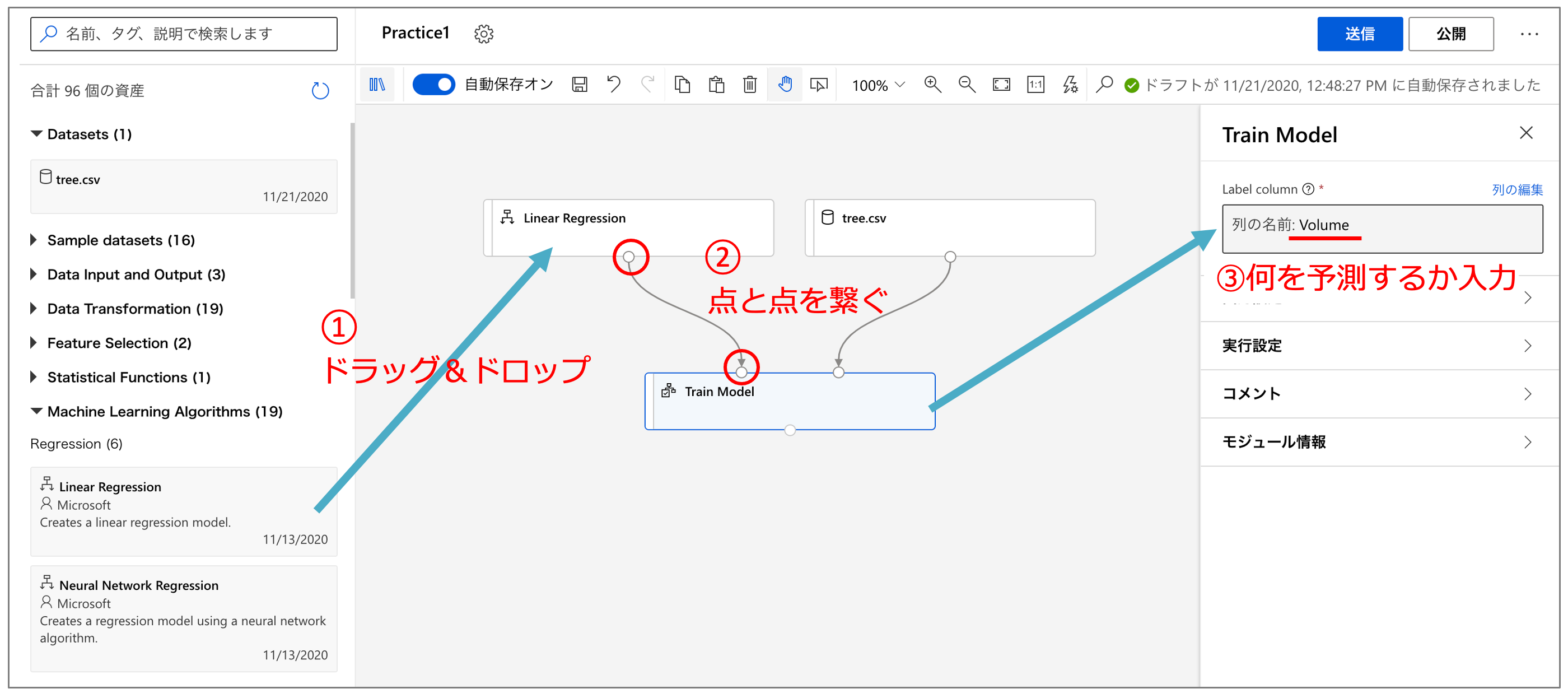This screenshot has width=1568, height=698.
Task: Click the 送信 submit button
Action: 1360,34
